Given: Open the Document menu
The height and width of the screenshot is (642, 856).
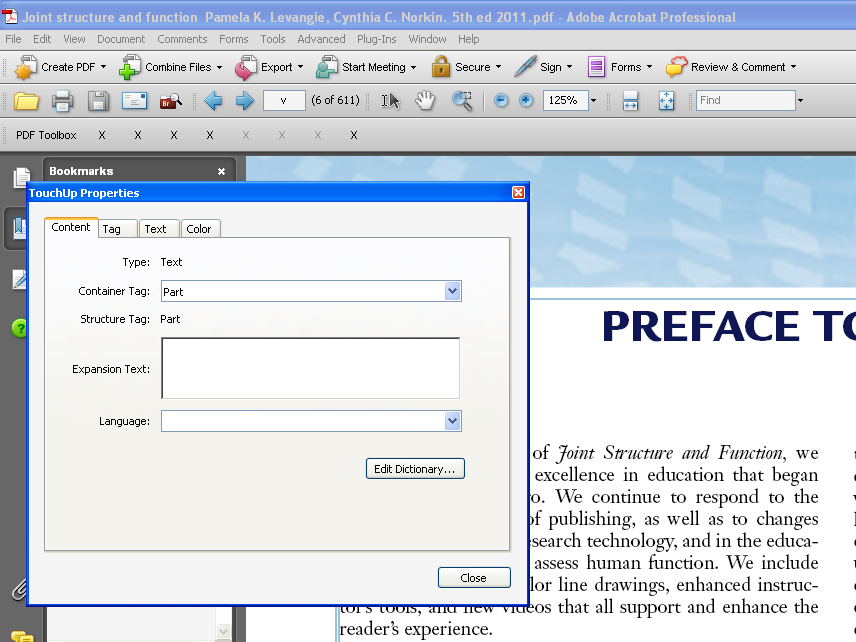Looking at the screenshot, I should pos(121,39).
